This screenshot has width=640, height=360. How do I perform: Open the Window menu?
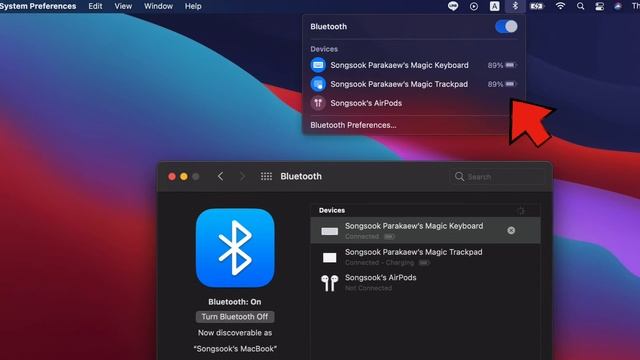point(158,6)
